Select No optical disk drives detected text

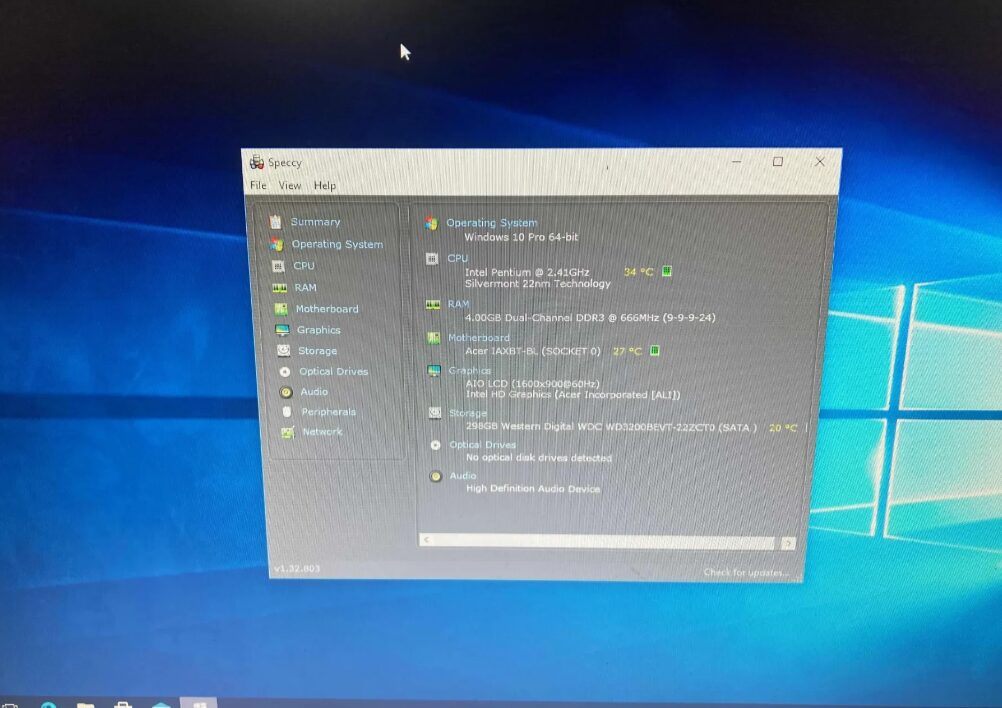[539, 458]
